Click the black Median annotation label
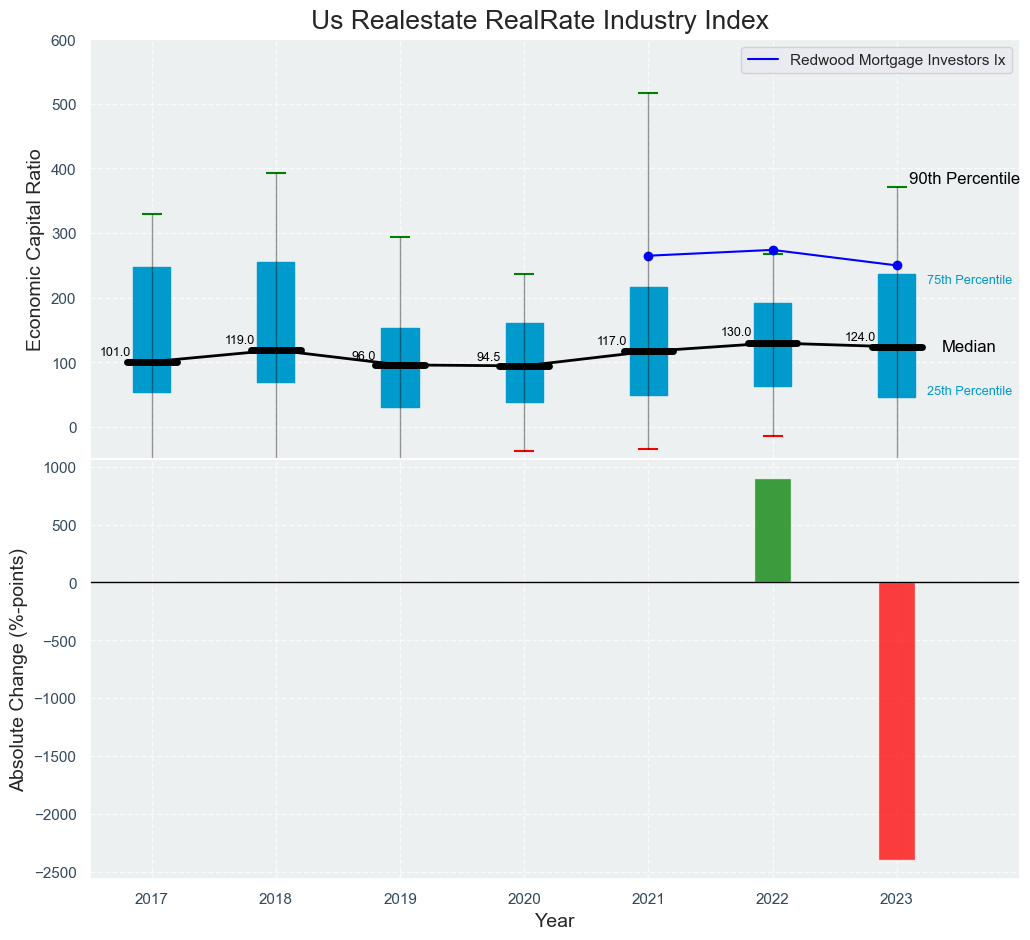1030x940 pixels. click(968, 347)
